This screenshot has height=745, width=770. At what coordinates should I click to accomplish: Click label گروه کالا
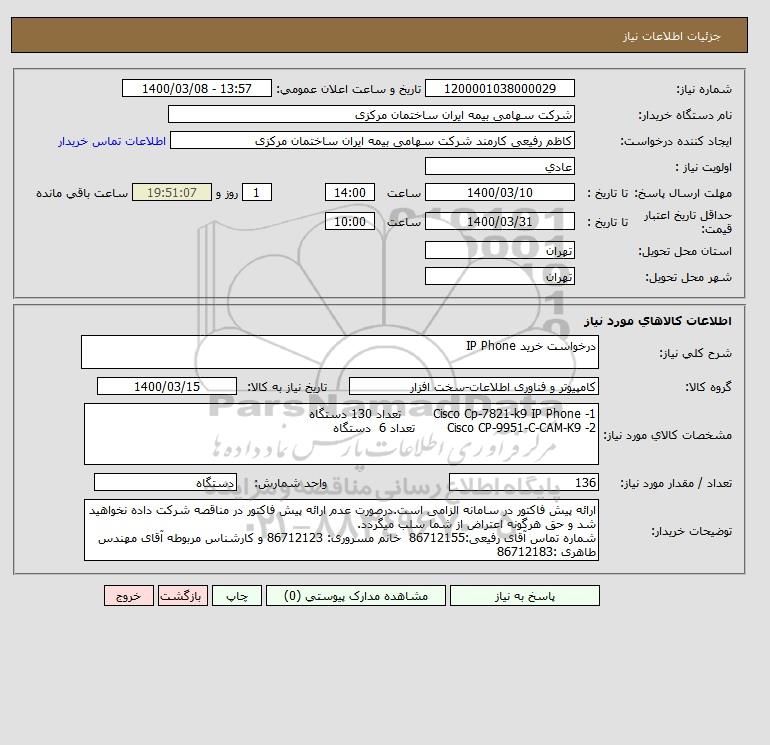click(x=708, y=387)
